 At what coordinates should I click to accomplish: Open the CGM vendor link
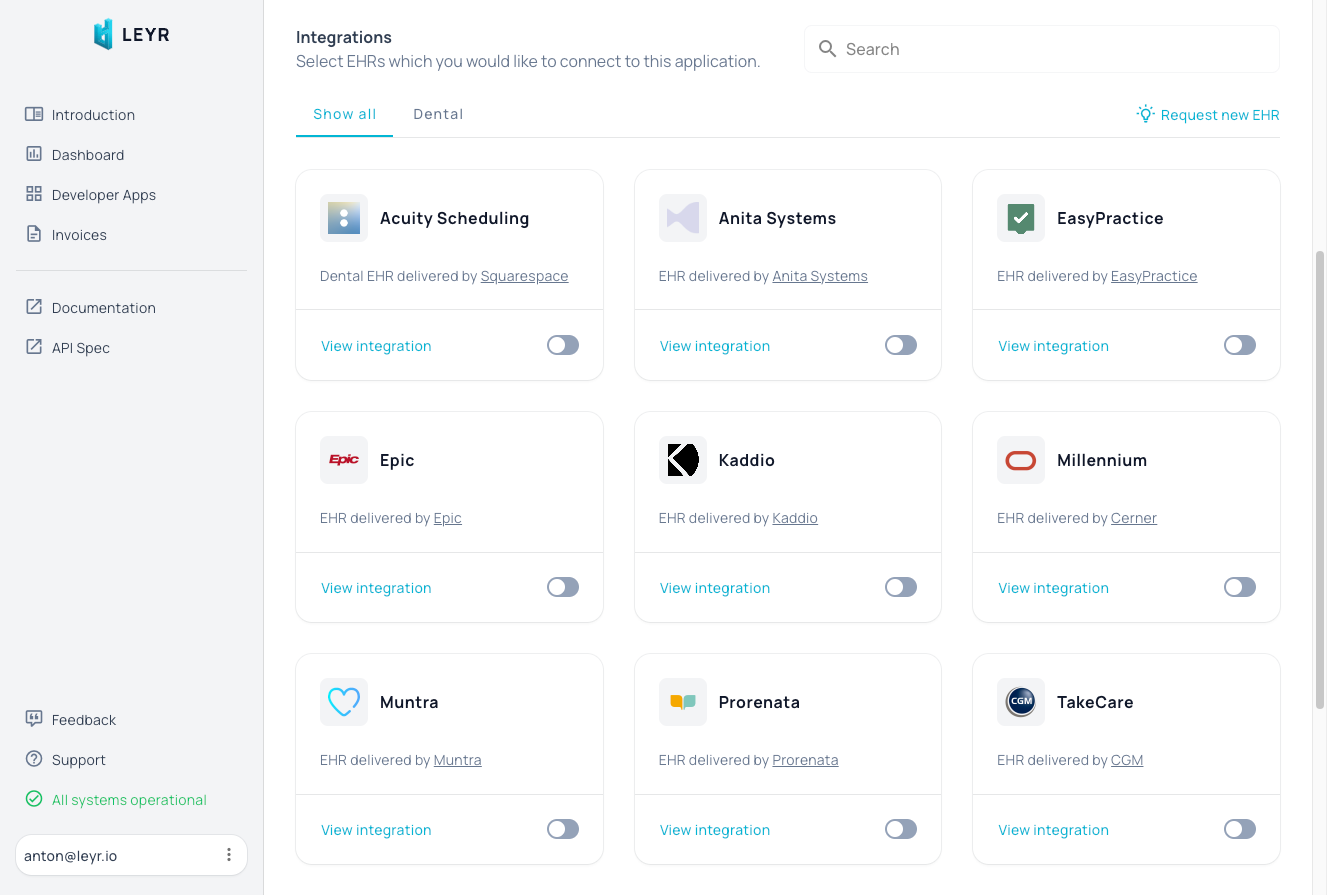[1127, 760]
